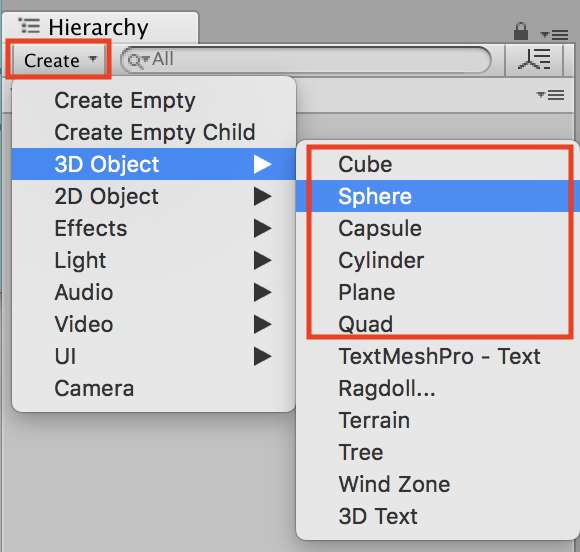Click the All search input field

(306, 60)
